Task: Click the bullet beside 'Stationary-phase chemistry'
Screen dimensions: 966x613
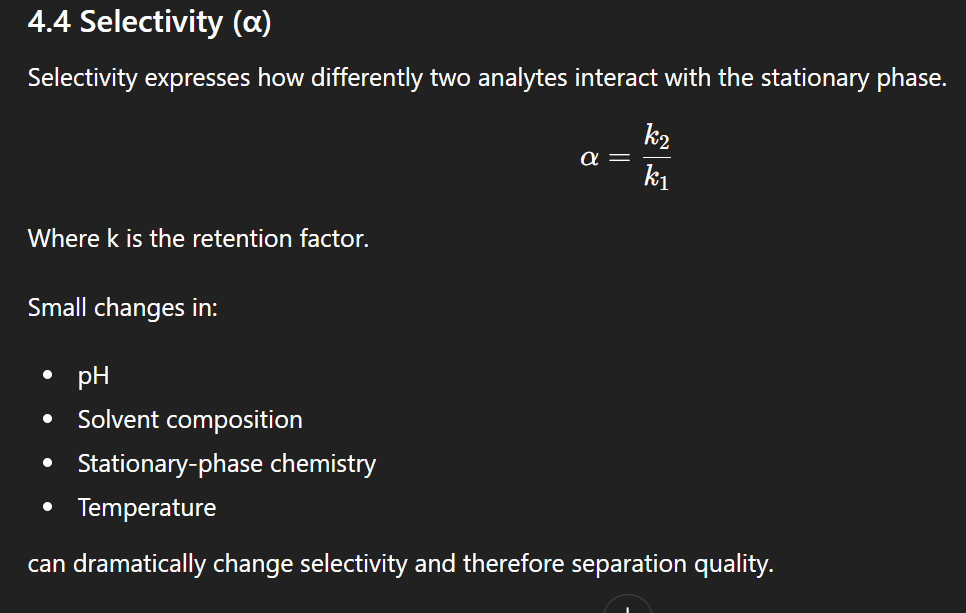Action: point(47,465)
